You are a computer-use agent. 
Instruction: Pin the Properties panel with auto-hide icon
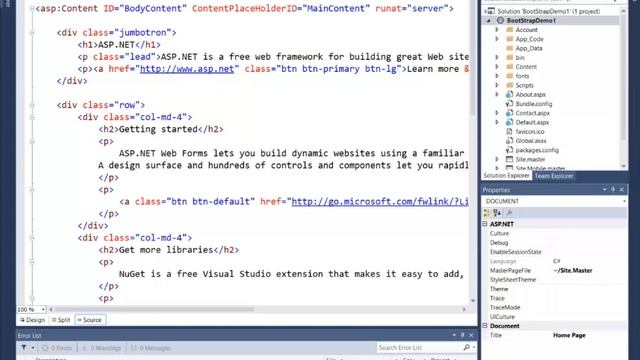point(613,189)
